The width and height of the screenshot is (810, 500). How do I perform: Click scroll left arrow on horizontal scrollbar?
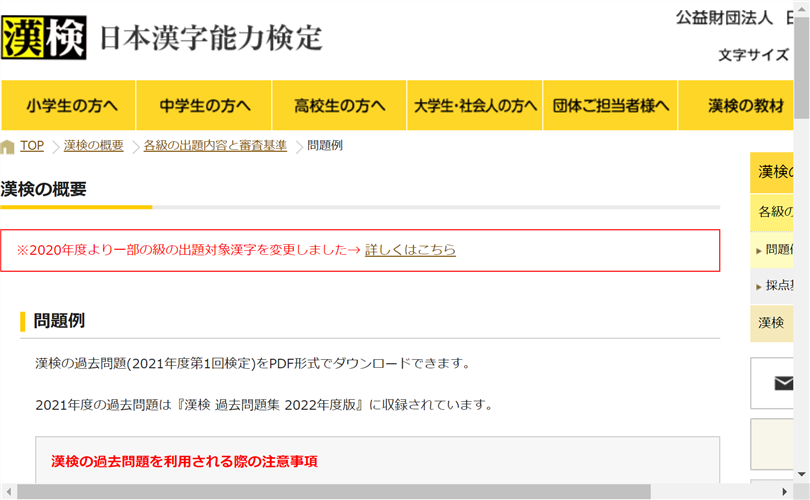8,492
